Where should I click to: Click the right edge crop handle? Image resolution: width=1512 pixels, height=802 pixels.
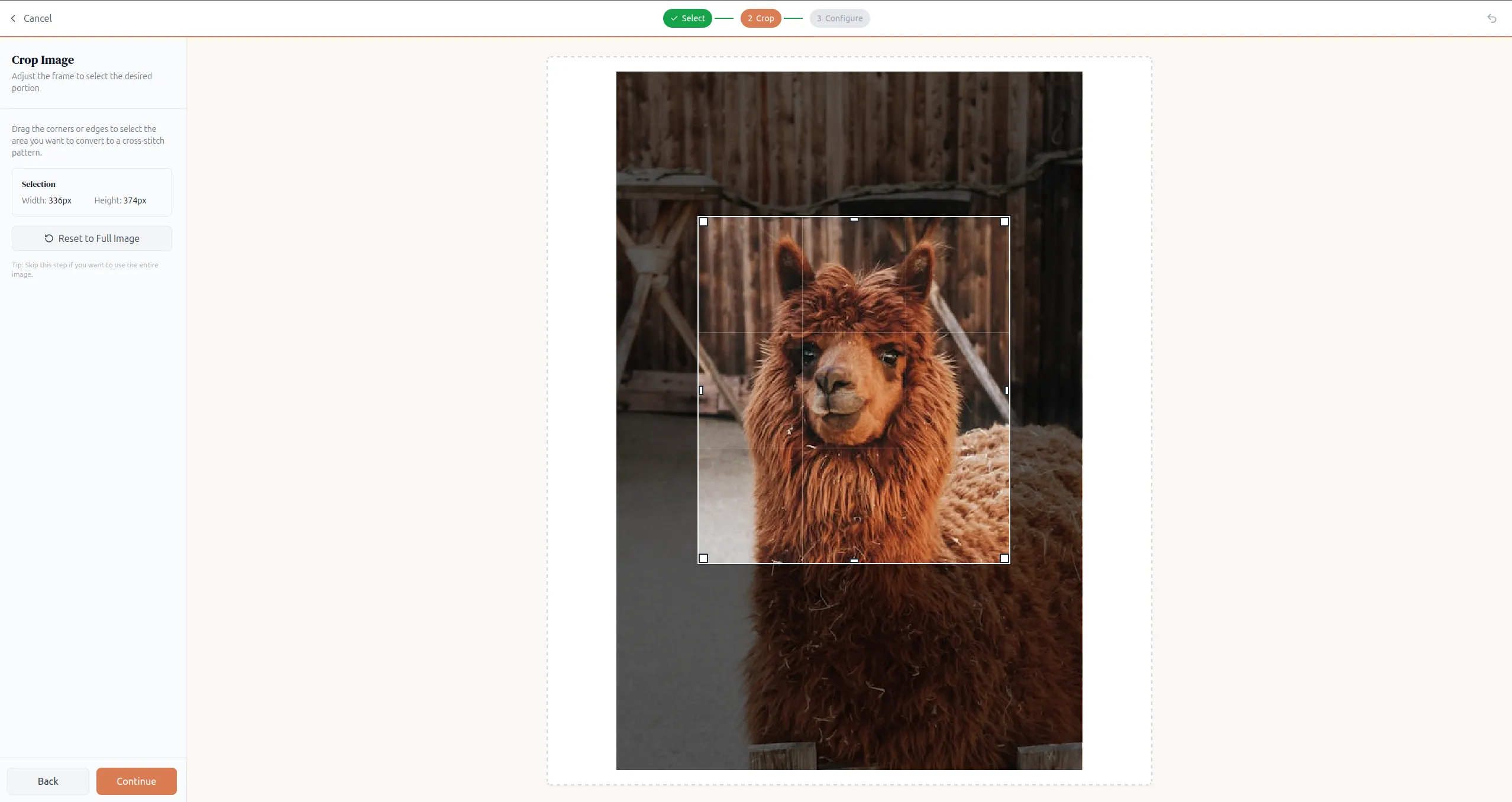click(x=1006, y=390)
